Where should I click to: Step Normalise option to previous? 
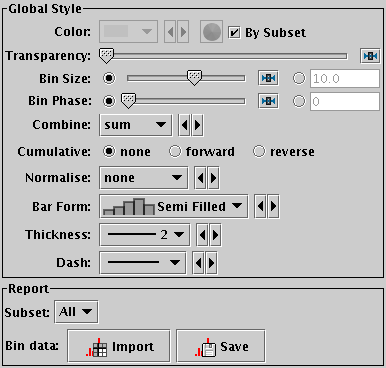200,178
